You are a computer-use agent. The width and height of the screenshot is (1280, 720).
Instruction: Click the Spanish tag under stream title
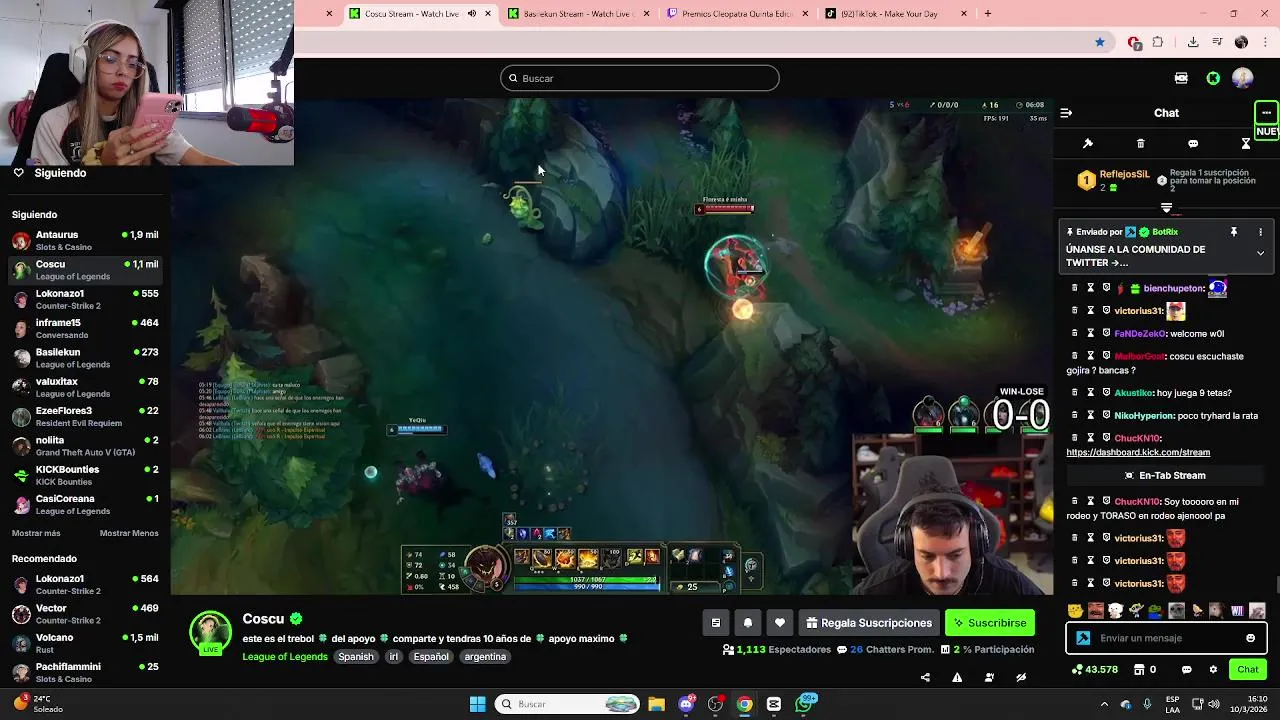click(x=355, y=657)
